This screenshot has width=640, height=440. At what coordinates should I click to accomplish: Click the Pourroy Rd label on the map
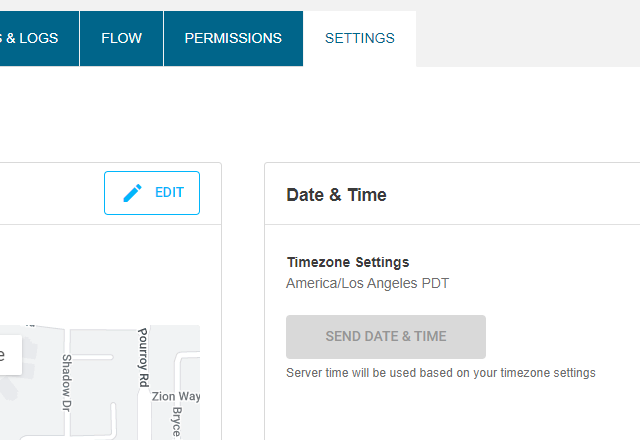tap(143, 357)
